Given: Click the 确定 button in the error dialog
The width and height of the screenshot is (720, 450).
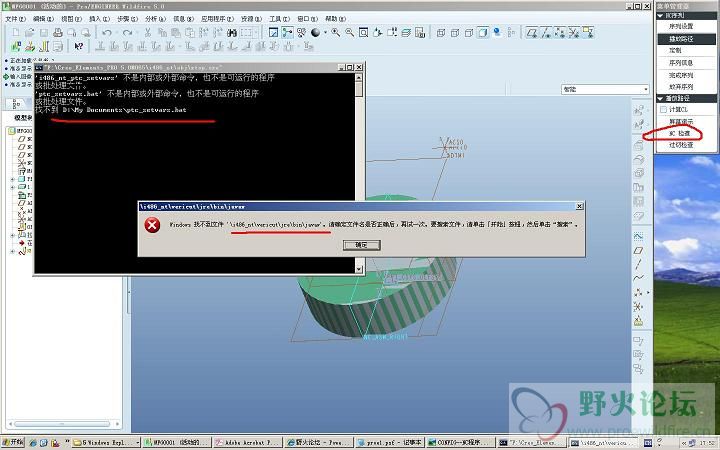Looking at the screenshot, I should [x=361, y=245].
